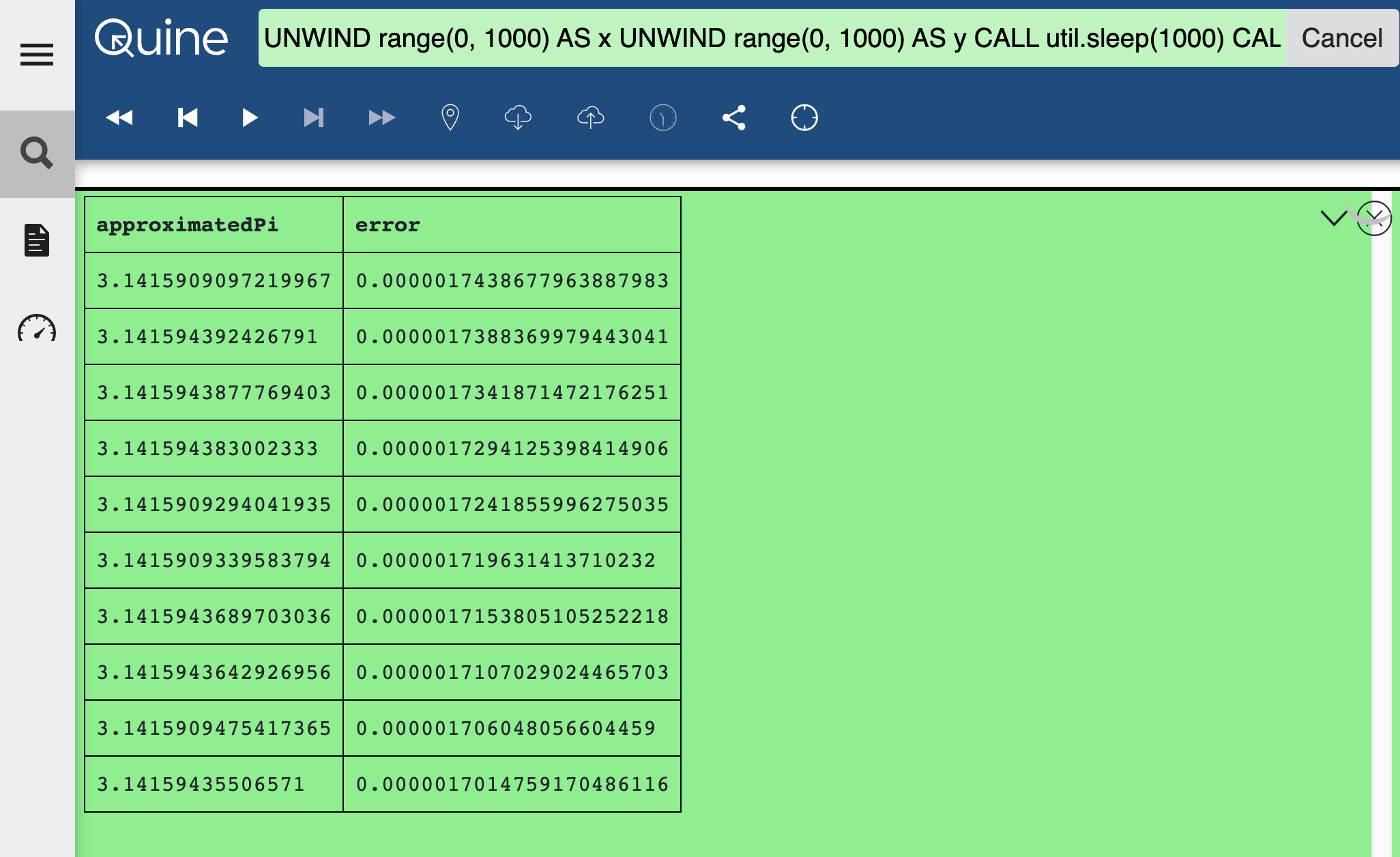Collapse the results panel chevron

[x=1333, y=218]
